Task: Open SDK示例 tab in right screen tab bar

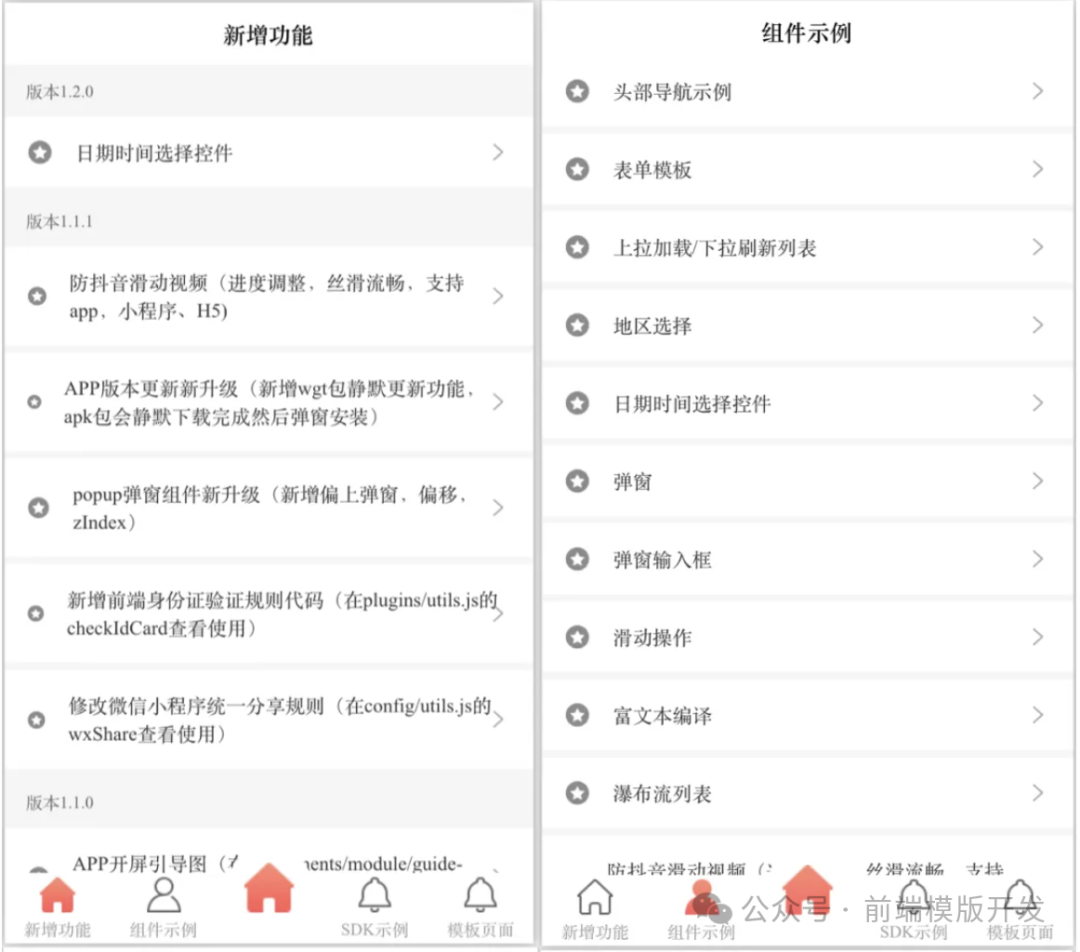Action: click(x=913, y=909)
